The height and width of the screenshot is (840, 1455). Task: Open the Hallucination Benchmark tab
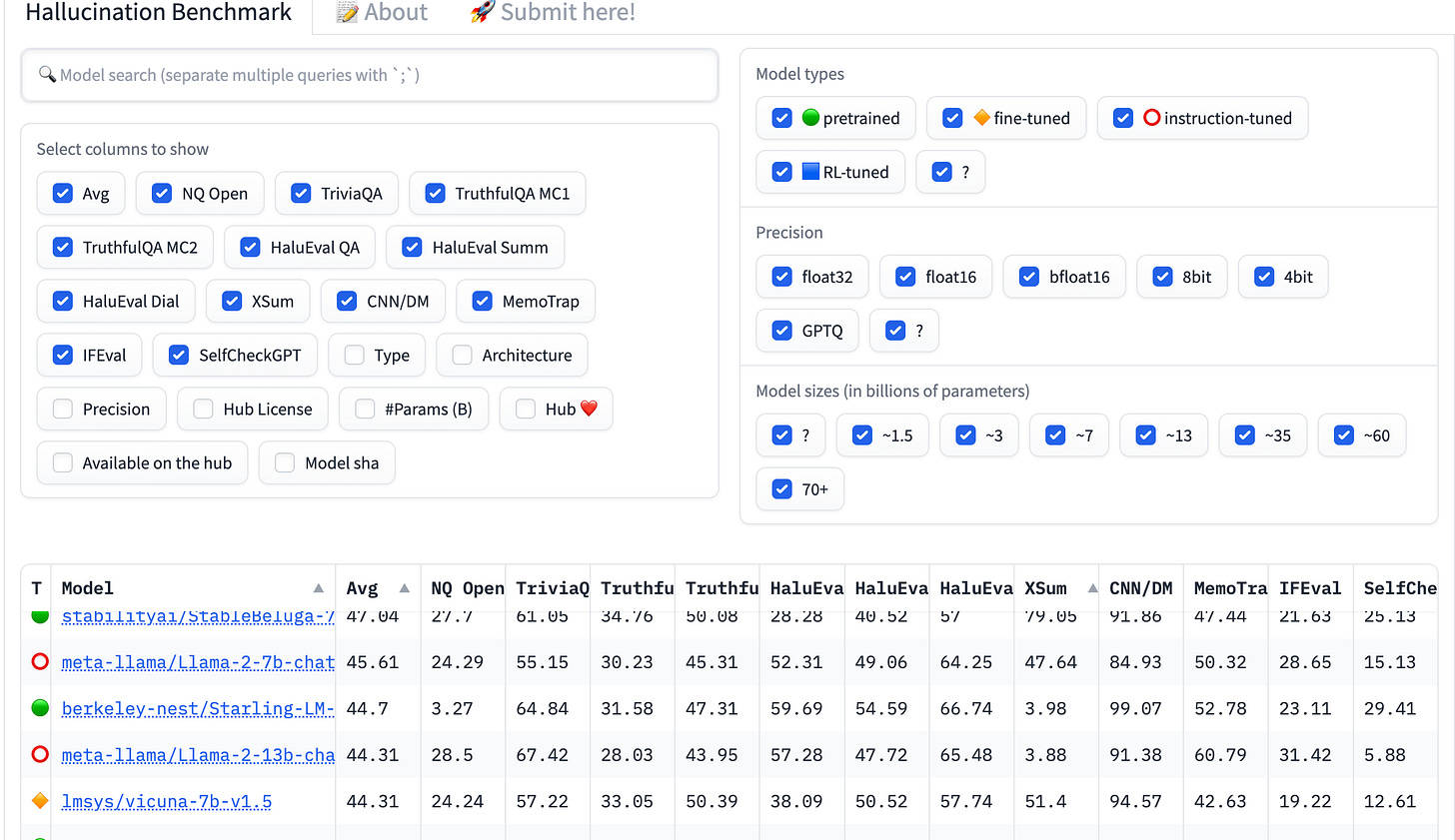click(x=158, y=13)
